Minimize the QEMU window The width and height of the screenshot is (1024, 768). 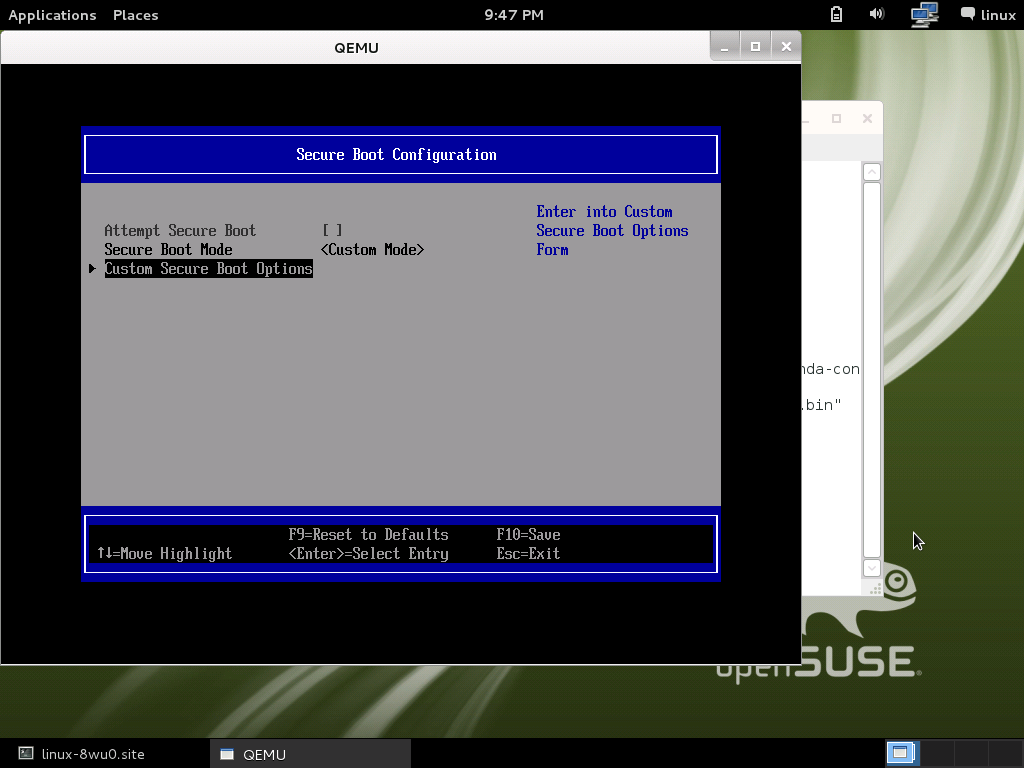point(724,46)
